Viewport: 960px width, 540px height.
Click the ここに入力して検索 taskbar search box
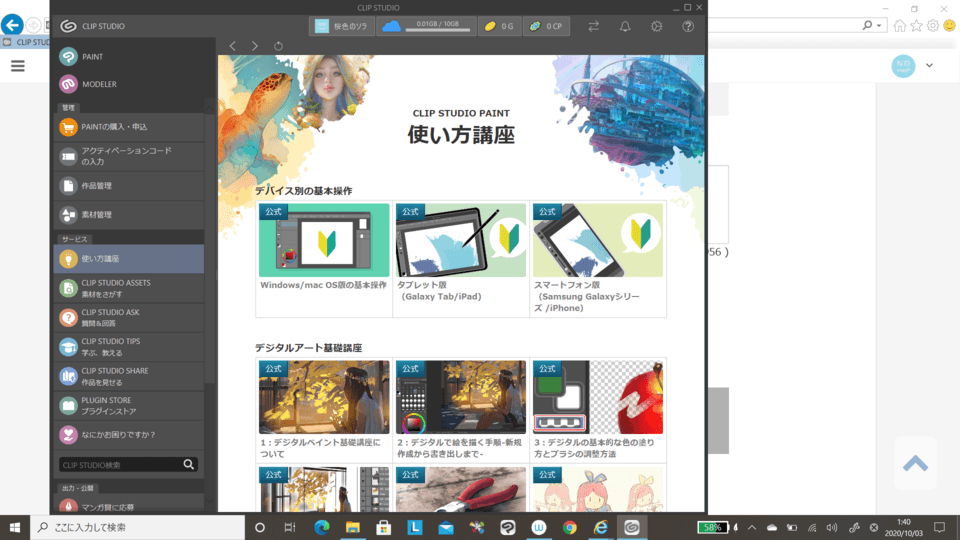(138, 527)
